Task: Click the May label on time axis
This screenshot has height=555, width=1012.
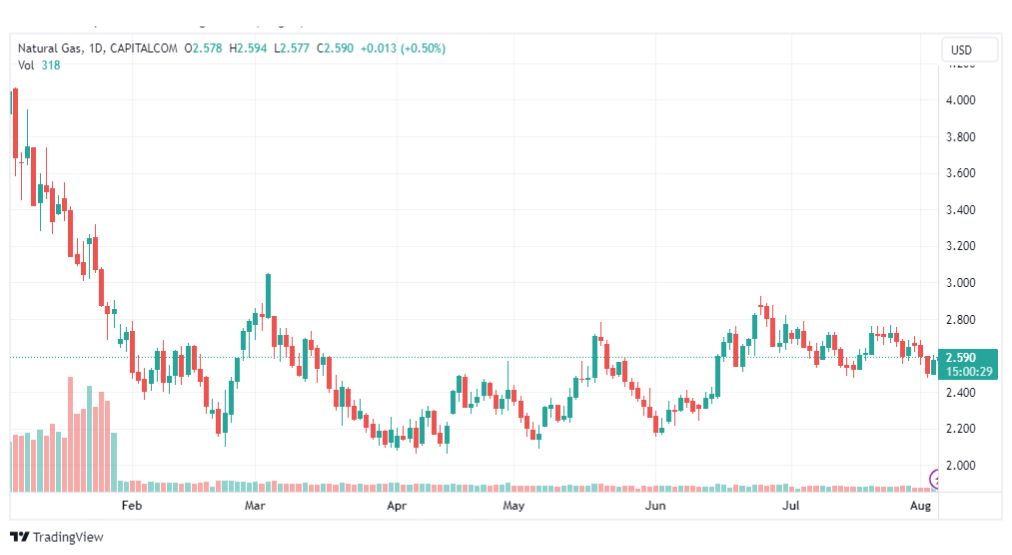Action: click(514, 505)
